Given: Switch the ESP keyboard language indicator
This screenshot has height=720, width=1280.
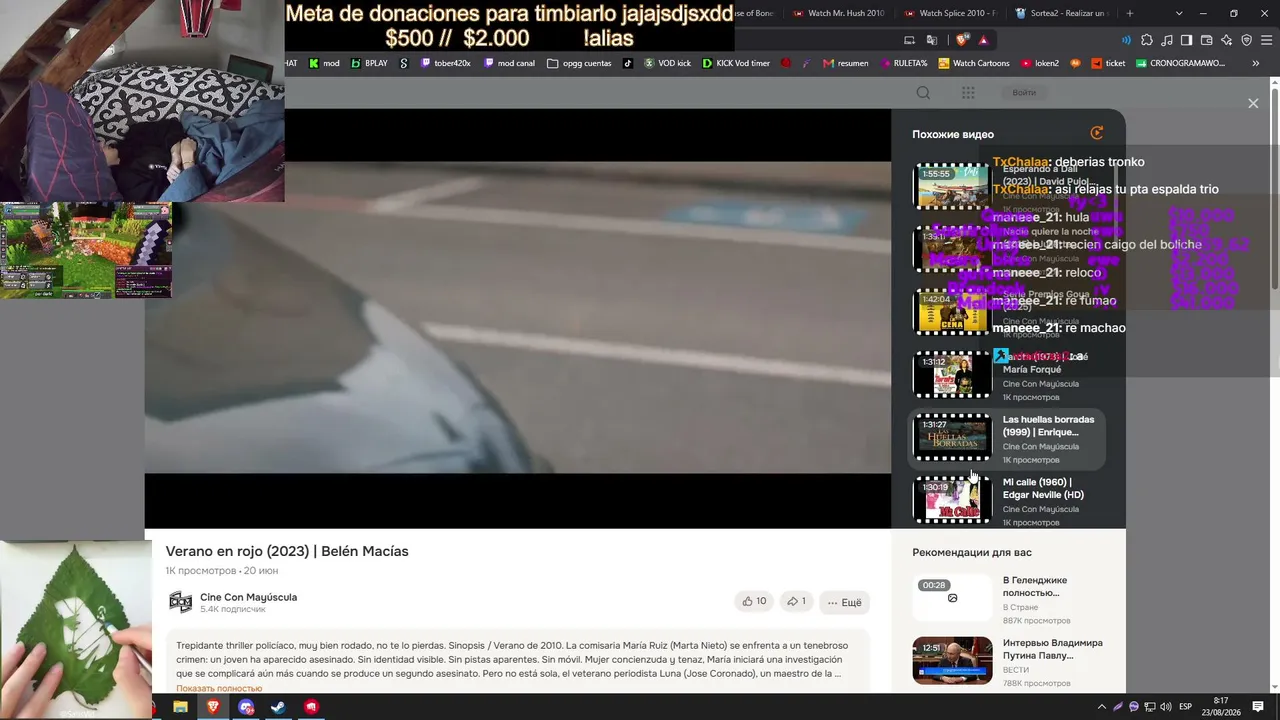Looking at the screenshot, I should click(1186, 707).
